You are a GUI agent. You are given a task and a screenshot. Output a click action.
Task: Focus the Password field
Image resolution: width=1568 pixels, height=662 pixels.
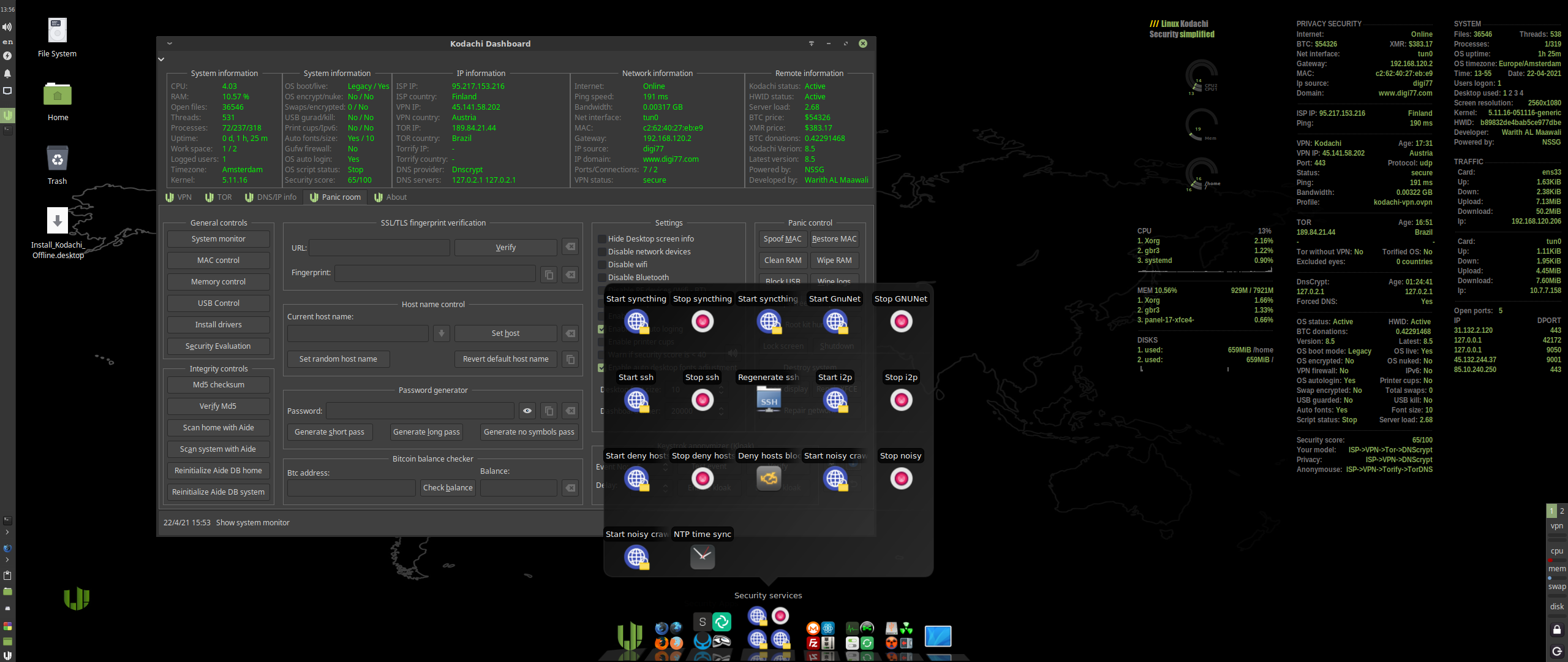(420, 411)
